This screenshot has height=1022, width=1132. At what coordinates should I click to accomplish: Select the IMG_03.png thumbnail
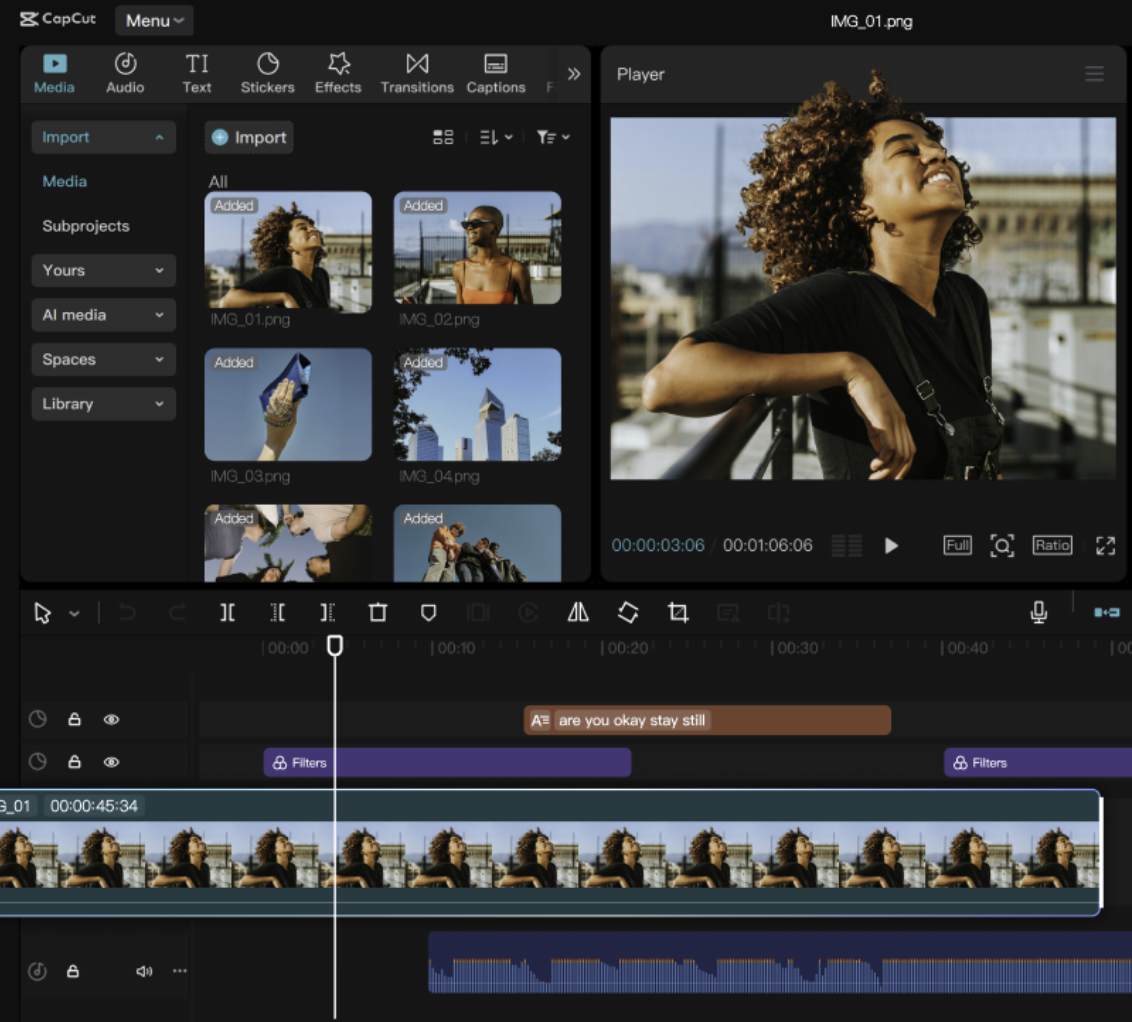[x=288, y=404]
